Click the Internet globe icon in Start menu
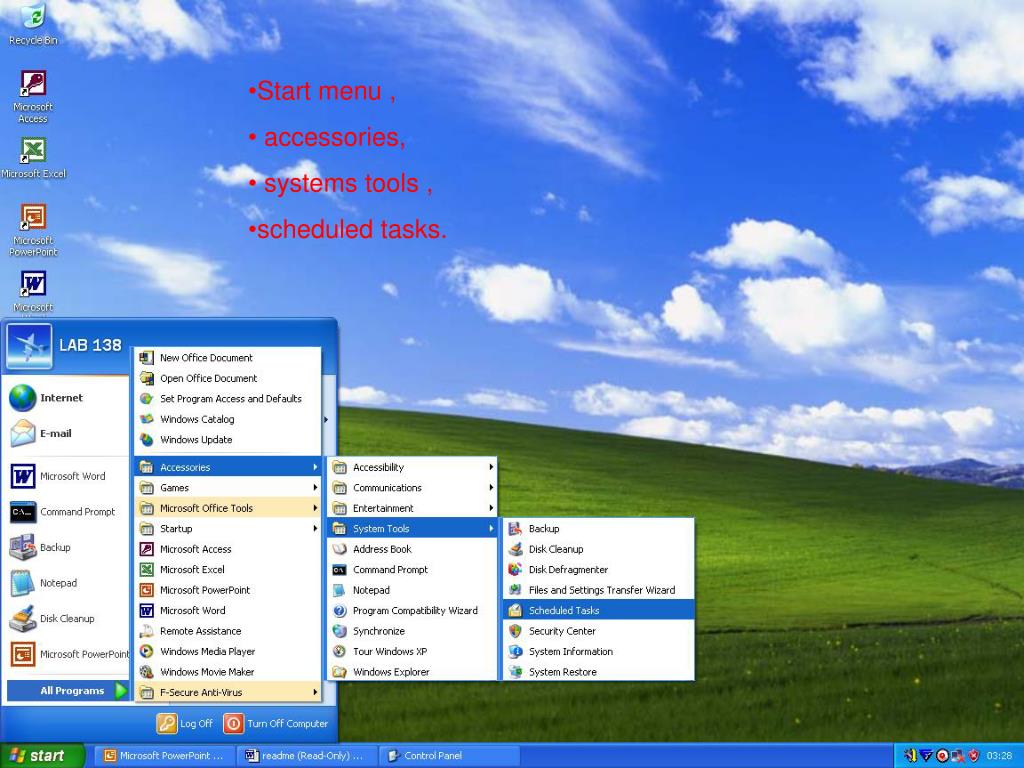This screenshot has height=768, width=1024. pos(23,398)
